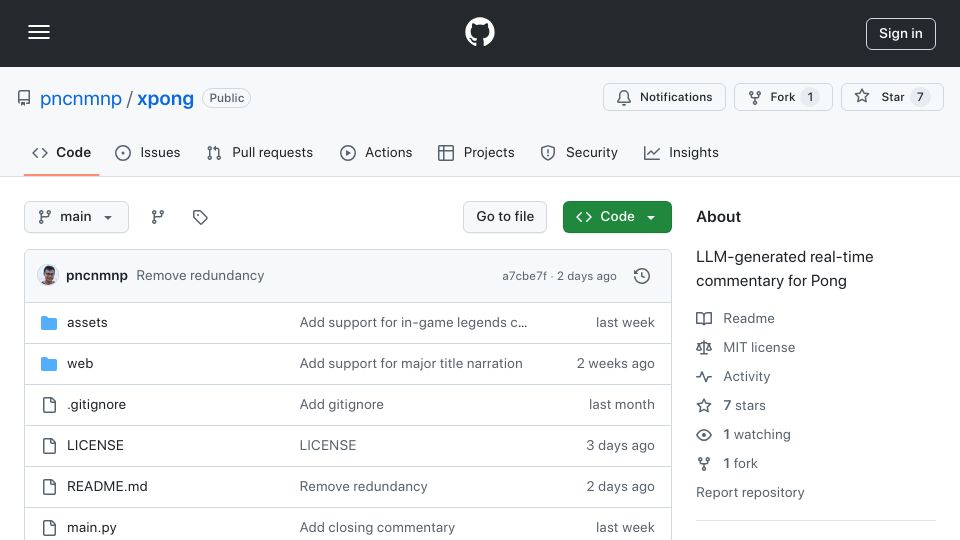Viewport: 960px width, 540px height.
Task: Switch to the Issues tab
Action: coord(148,152)
